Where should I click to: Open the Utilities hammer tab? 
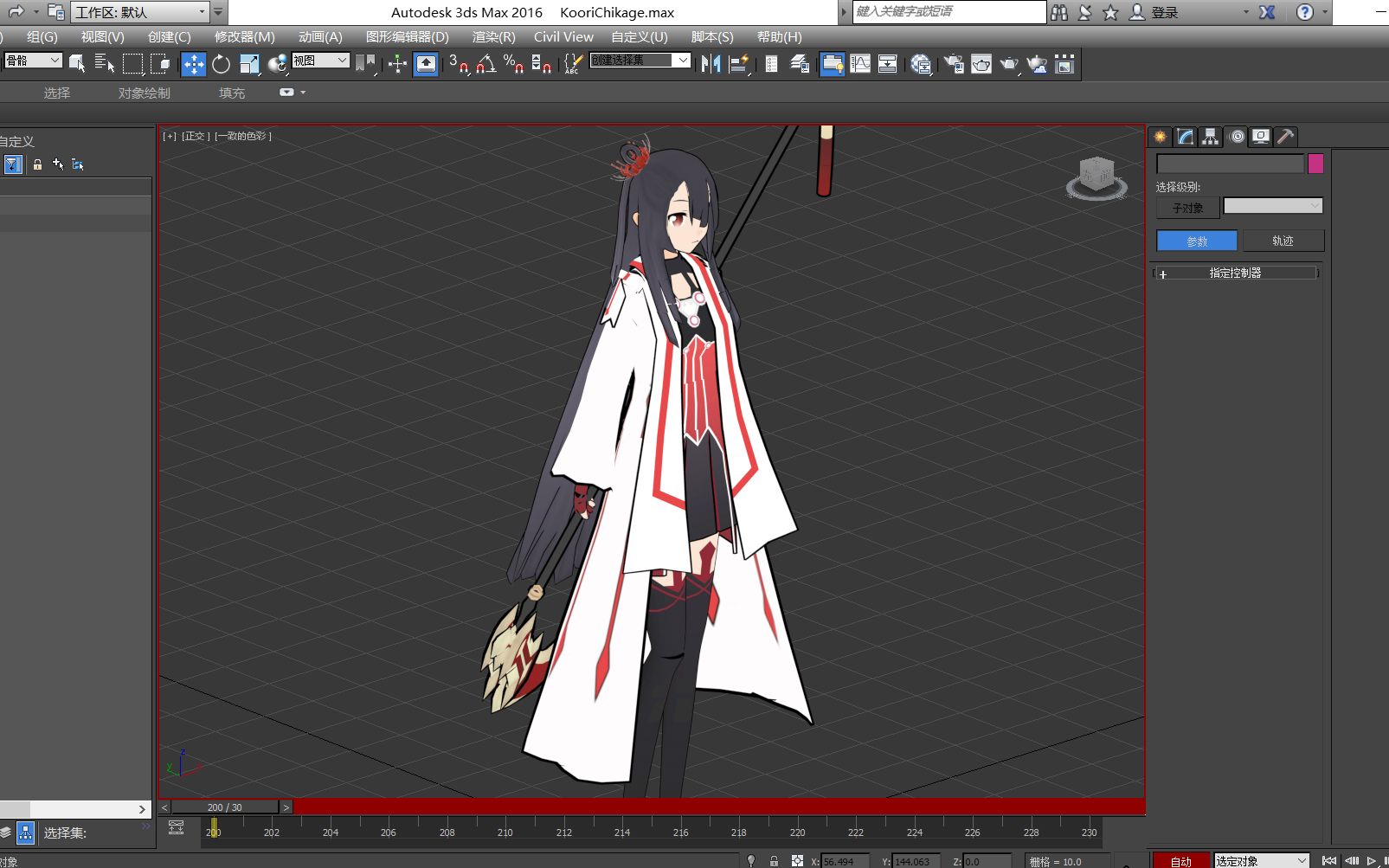pos(1285,136)
